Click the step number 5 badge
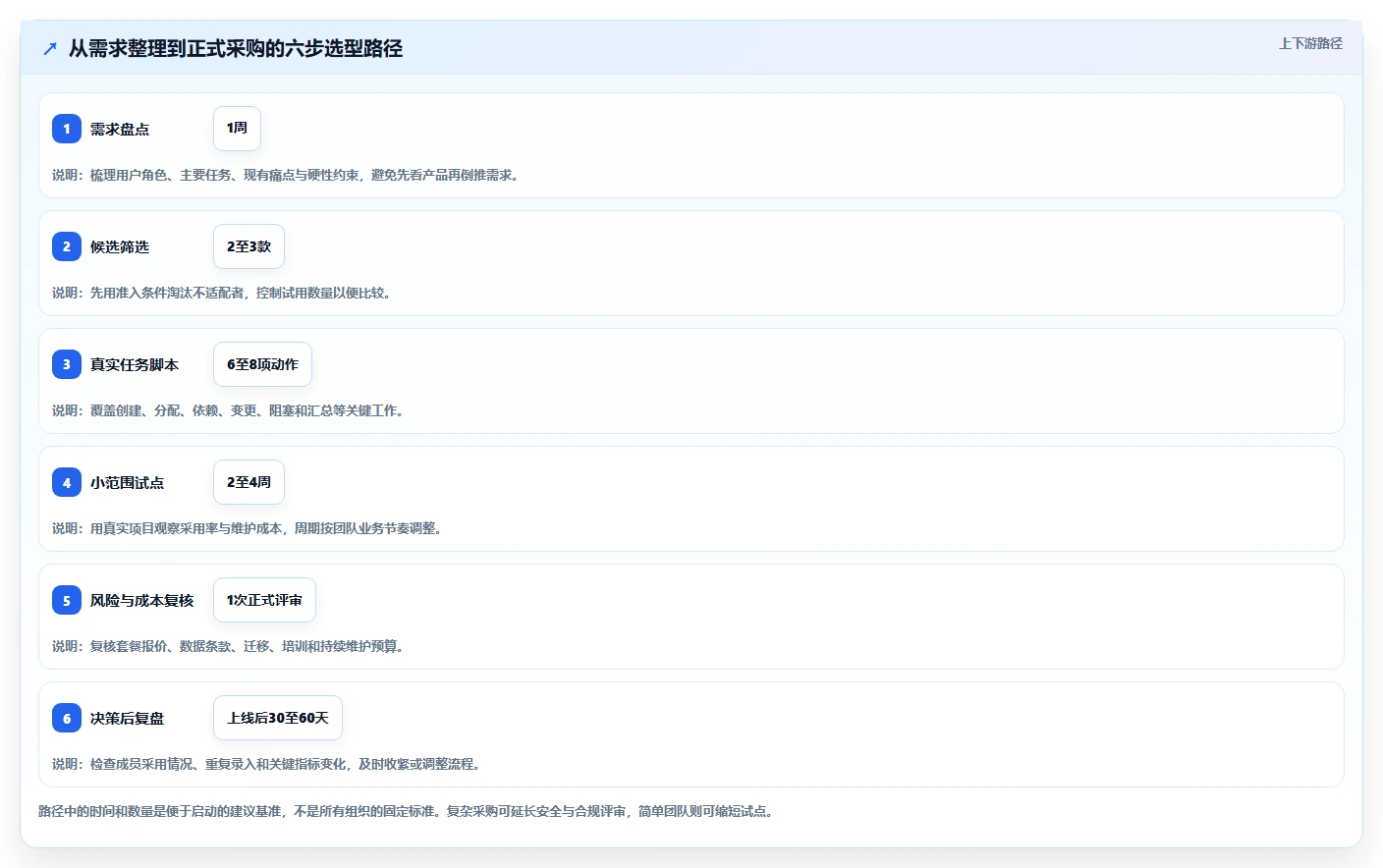The height and width of the screenshot is (868, 1383). pos(67,600)
